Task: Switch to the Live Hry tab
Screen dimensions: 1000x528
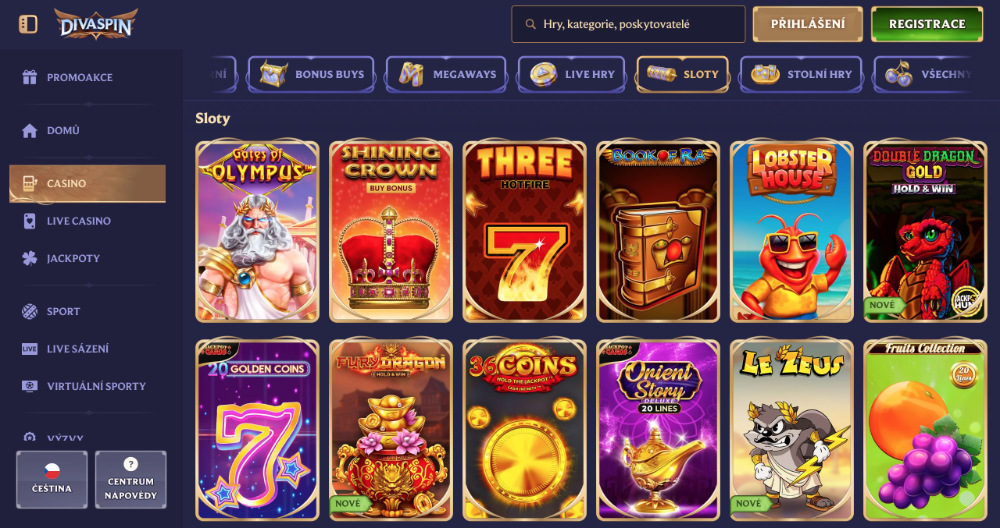Action: [x=572, y=75]
